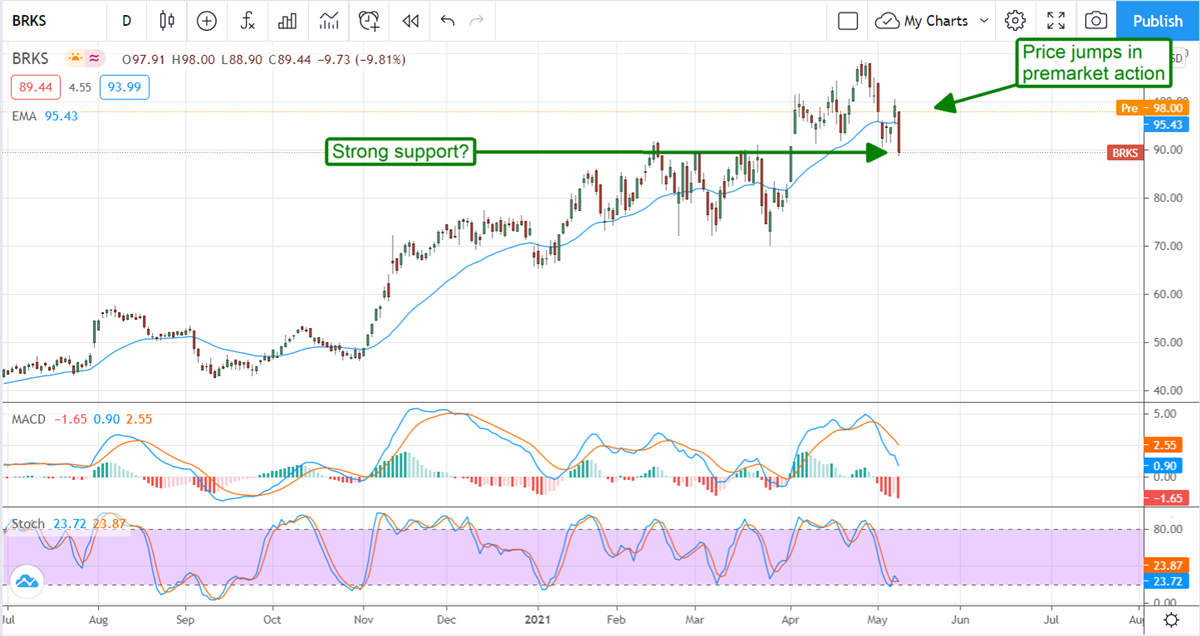Click the compare or add symbol icon

[x=207, y=20]
